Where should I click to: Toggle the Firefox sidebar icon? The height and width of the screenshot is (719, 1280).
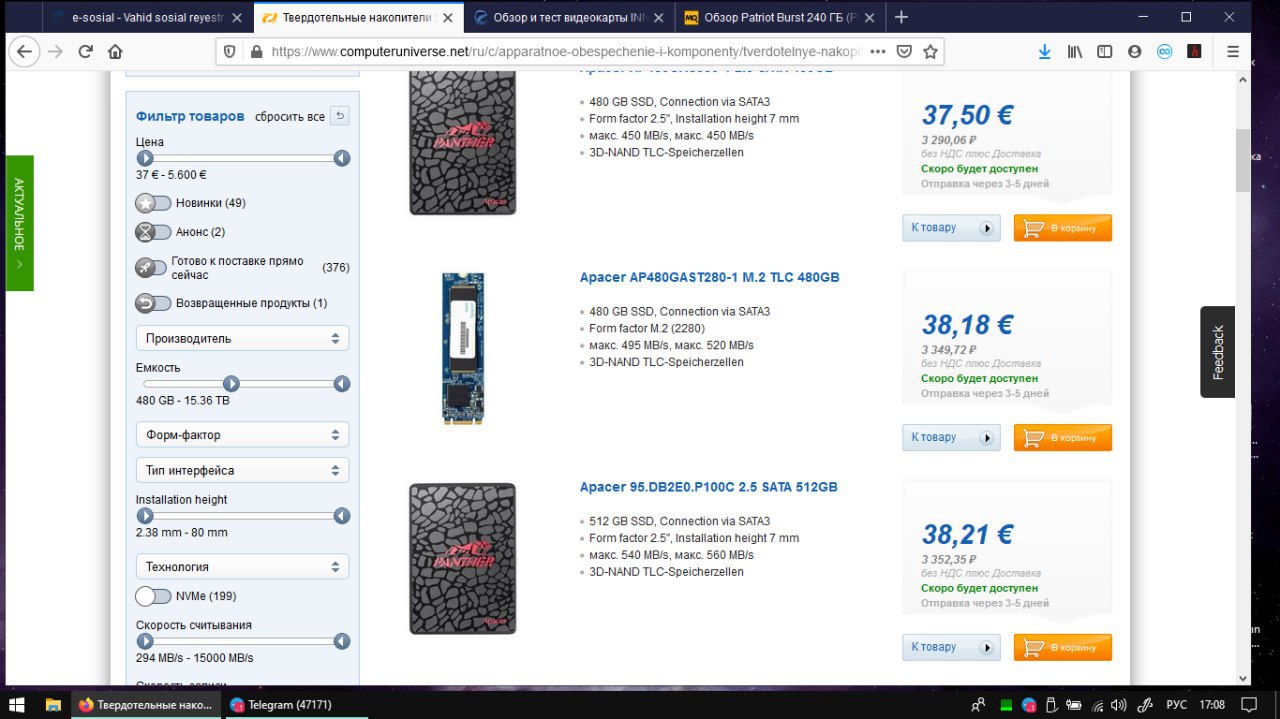click(1104, 52)
